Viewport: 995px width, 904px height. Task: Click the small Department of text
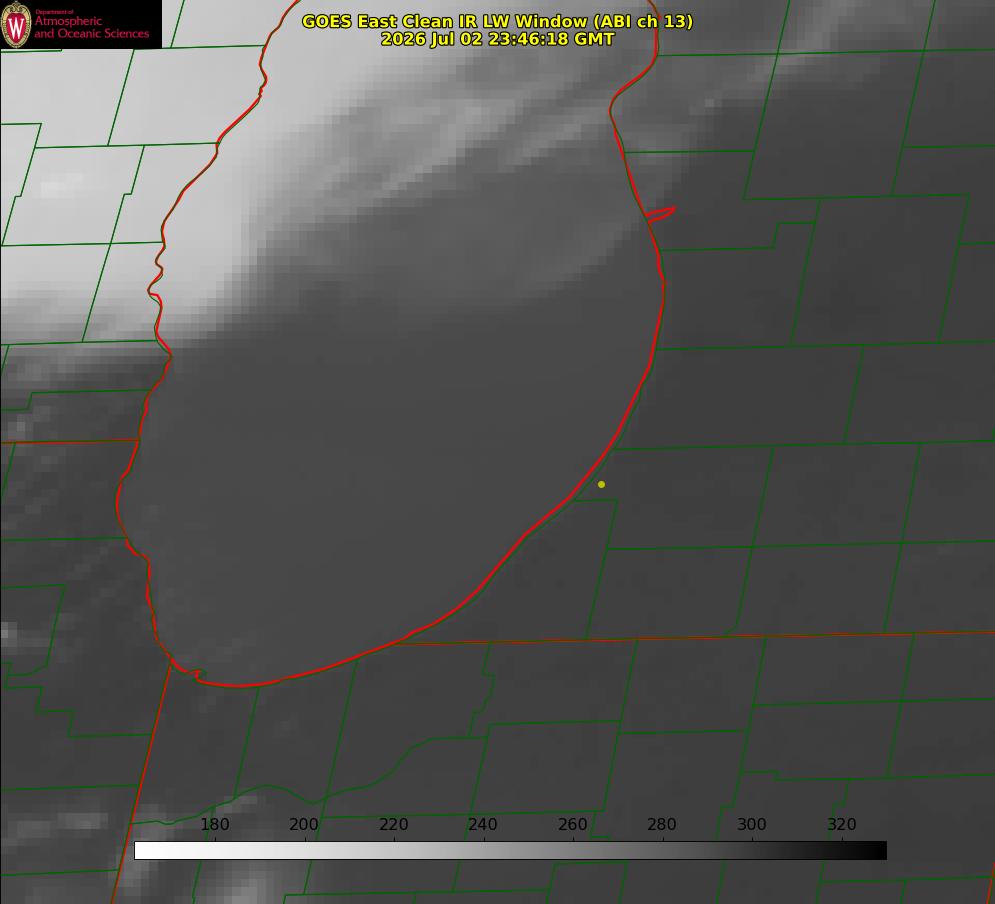coord(54,12)
